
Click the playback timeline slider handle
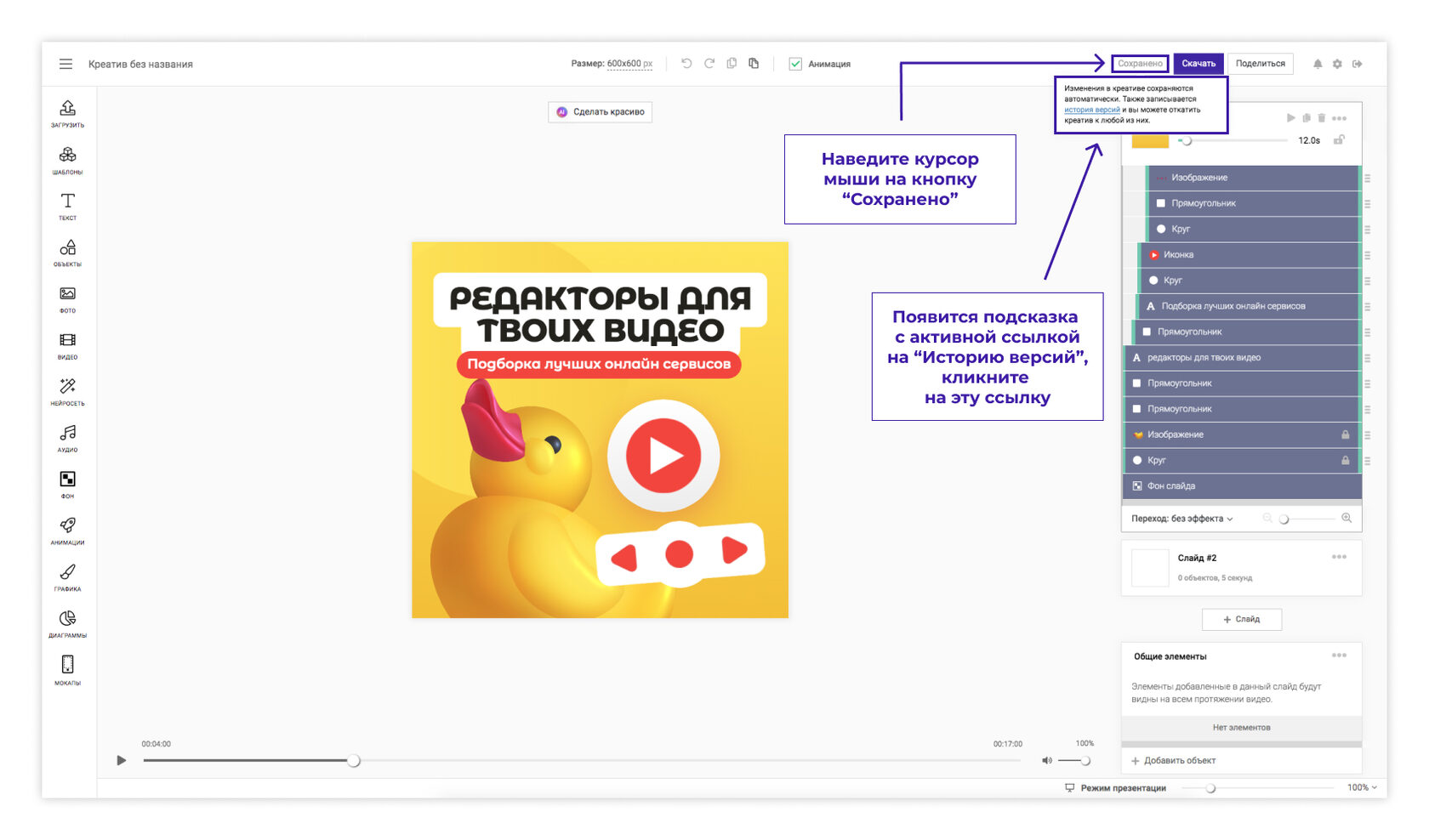[x=354, y=760]
